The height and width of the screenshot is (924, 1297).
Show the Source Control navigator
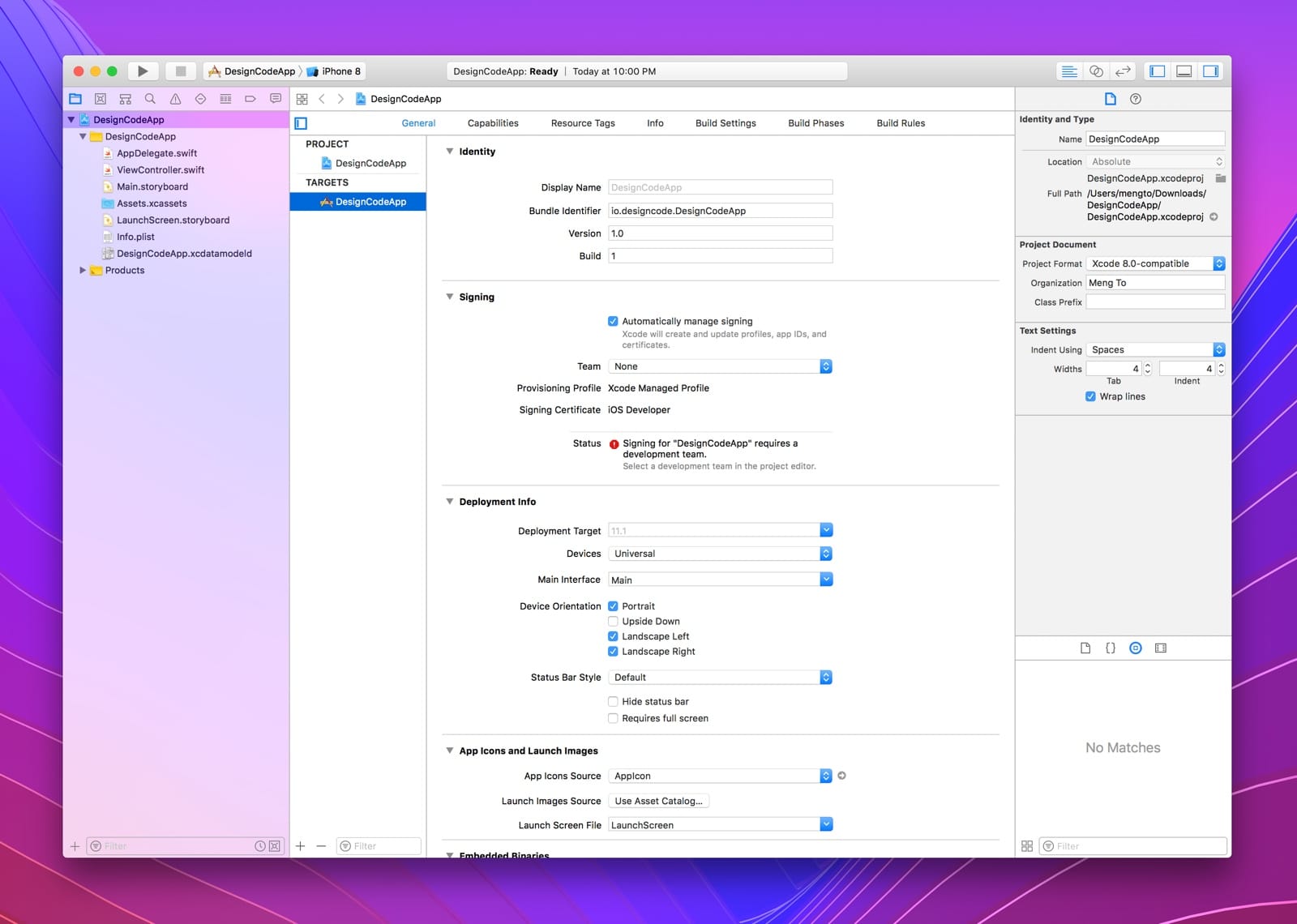101,99
